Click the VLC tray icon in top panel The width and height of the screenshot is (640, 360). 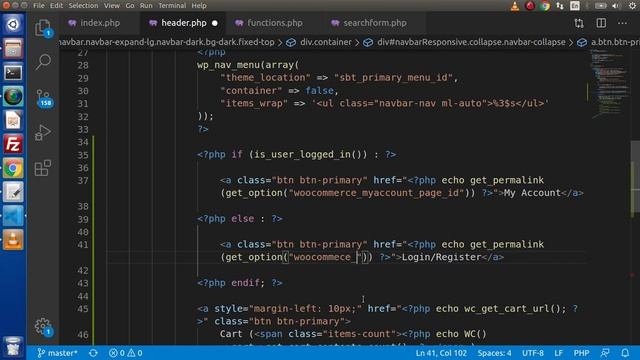(x=515, y=6)
